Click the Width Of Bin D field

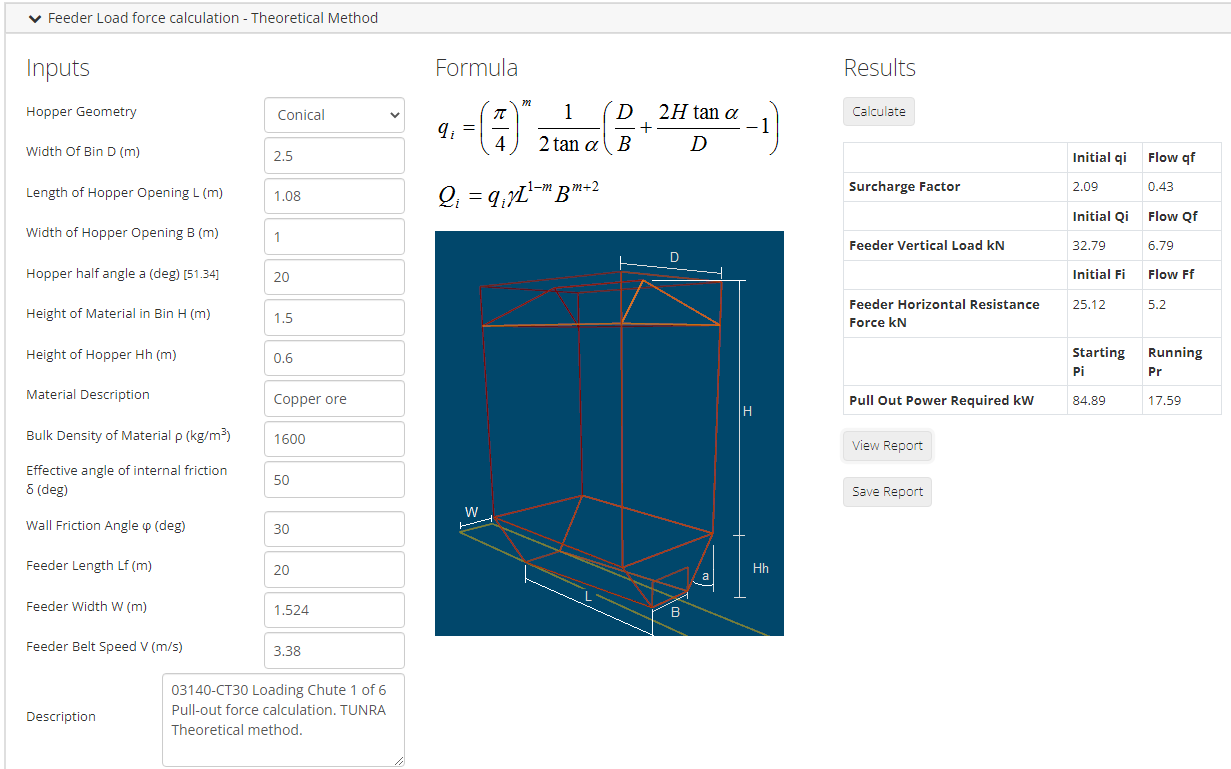click(334, 155)
